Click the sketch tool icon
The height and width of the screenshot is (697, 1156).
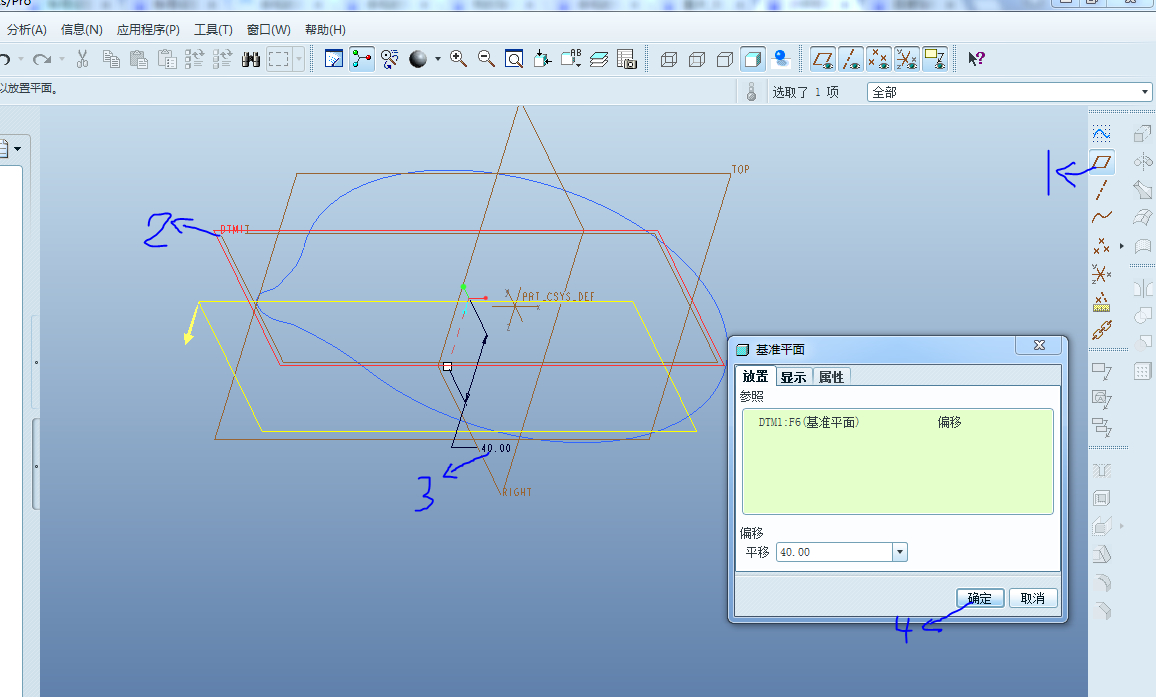1101,133
